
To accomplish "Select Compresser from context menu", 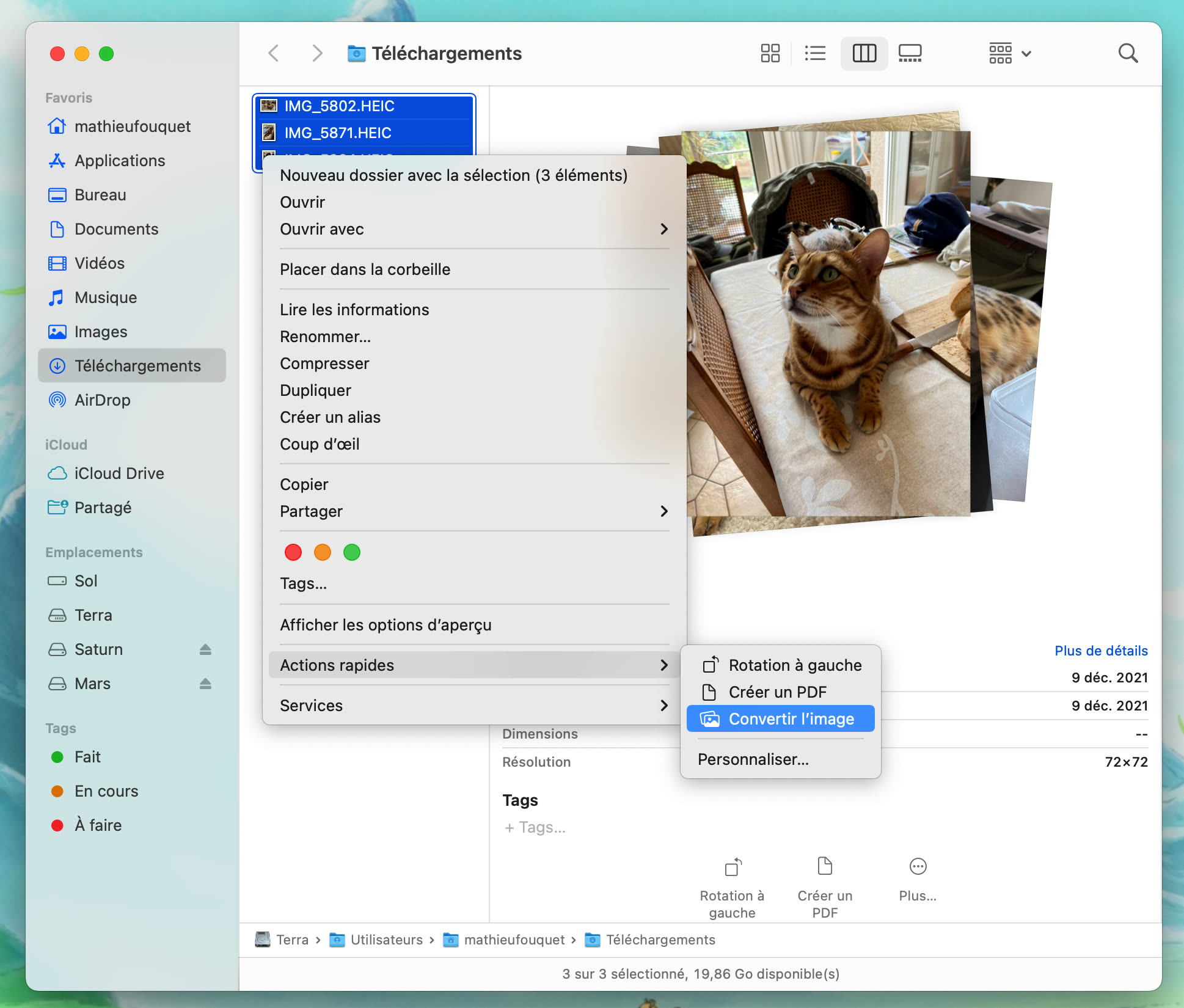I will (324, 363).
